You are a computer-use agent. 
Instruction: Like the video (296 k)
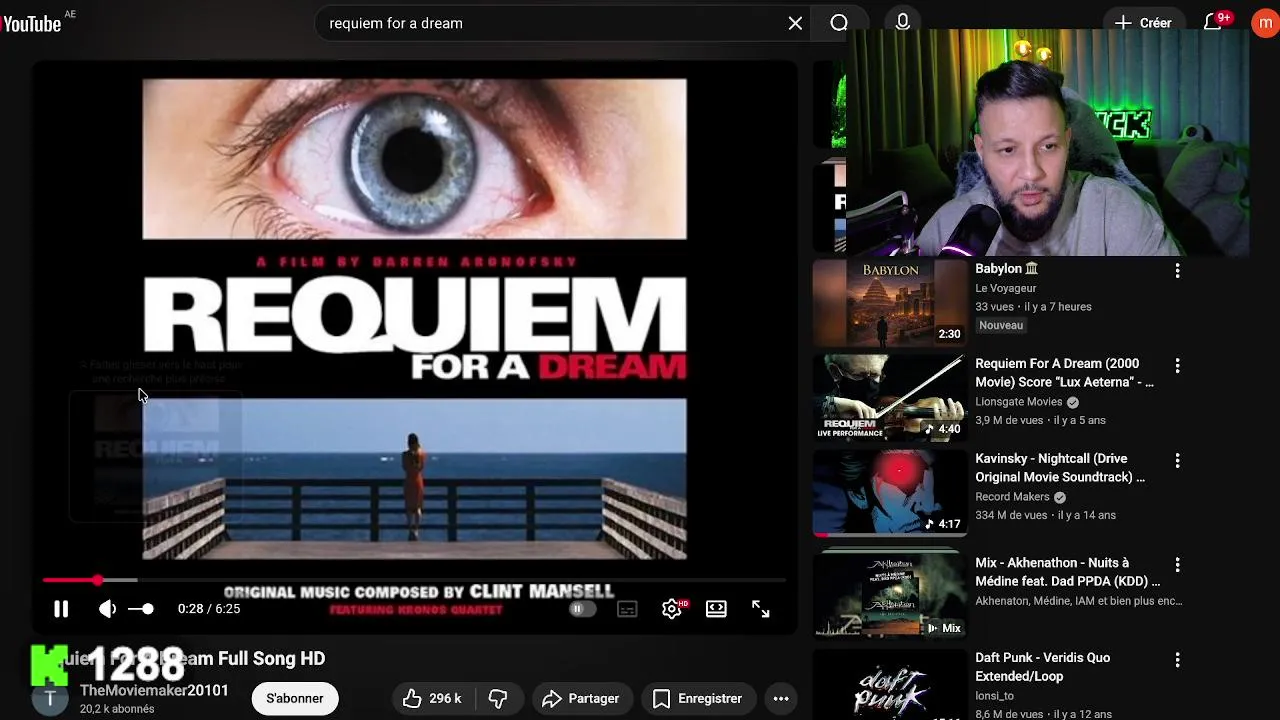point(432,698)
